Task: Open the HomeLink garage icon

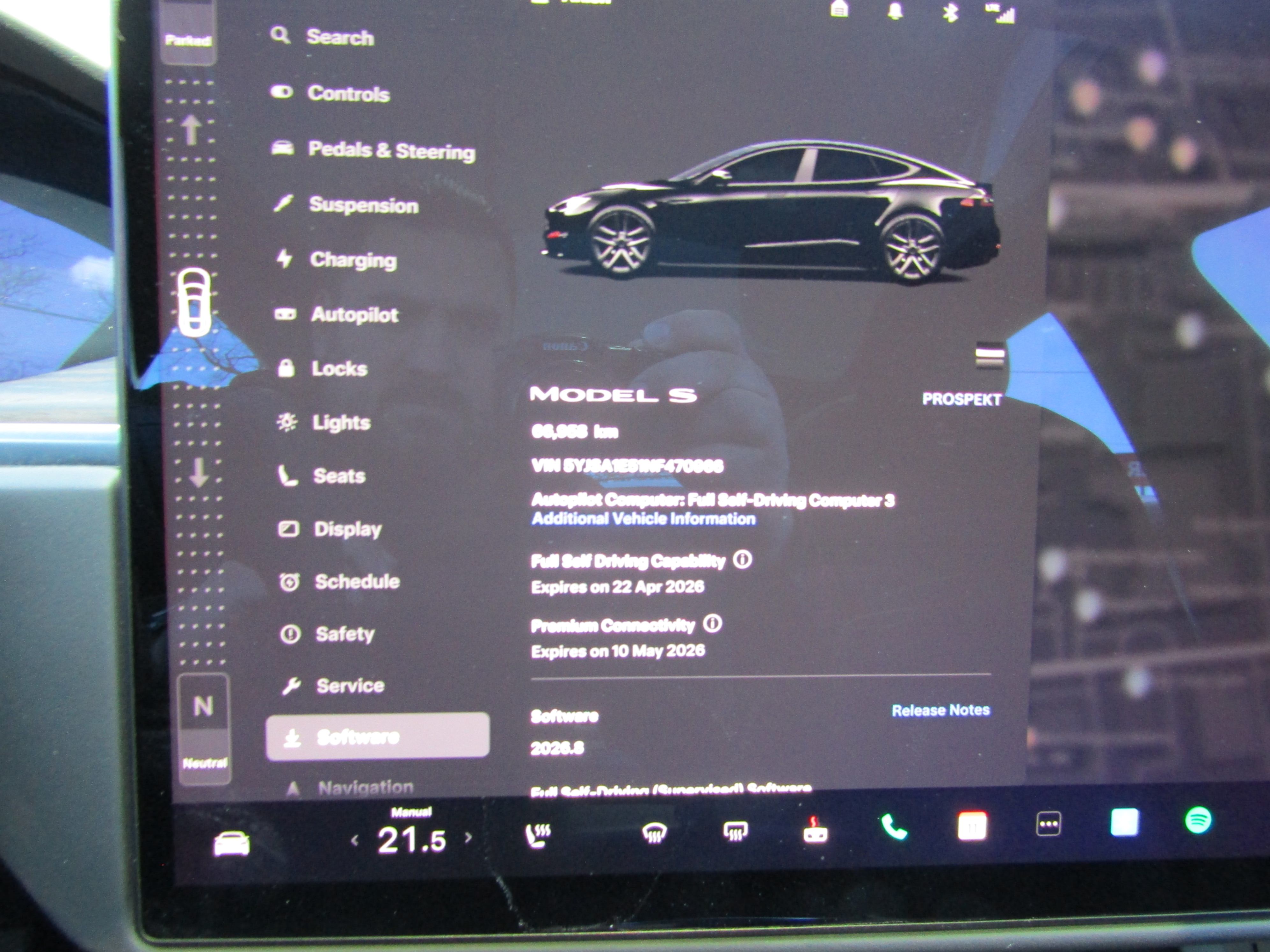Action: 839,9
